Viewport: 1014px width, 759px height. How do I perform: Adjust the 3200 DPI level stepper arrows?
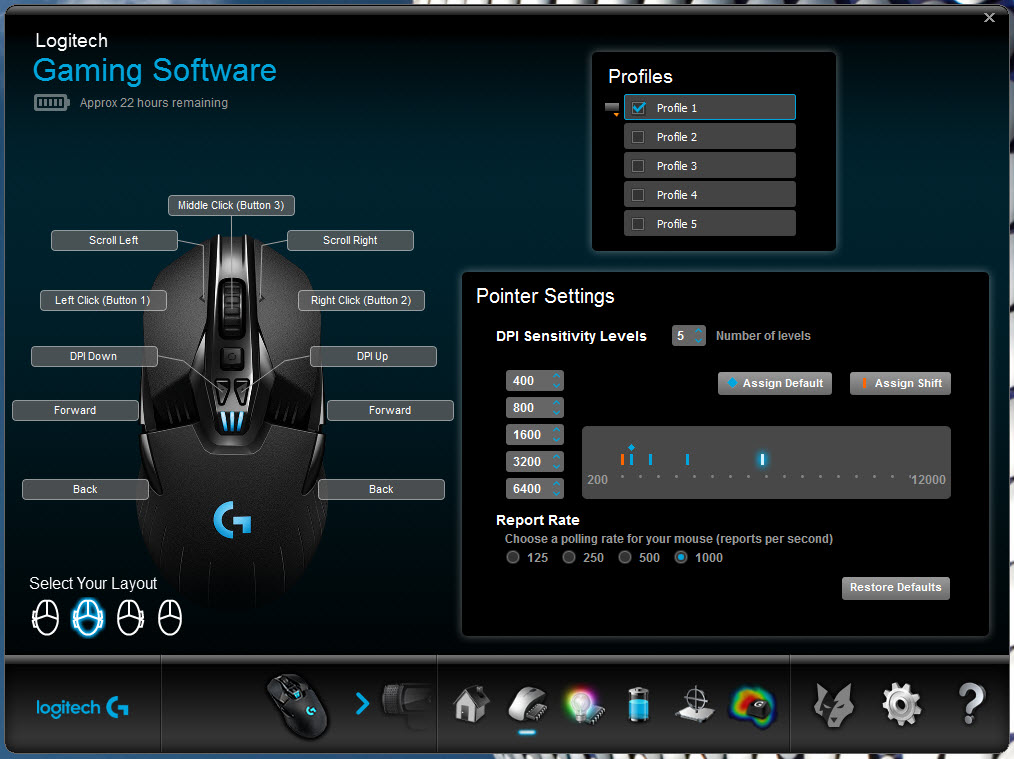click(x=557, y=462)
